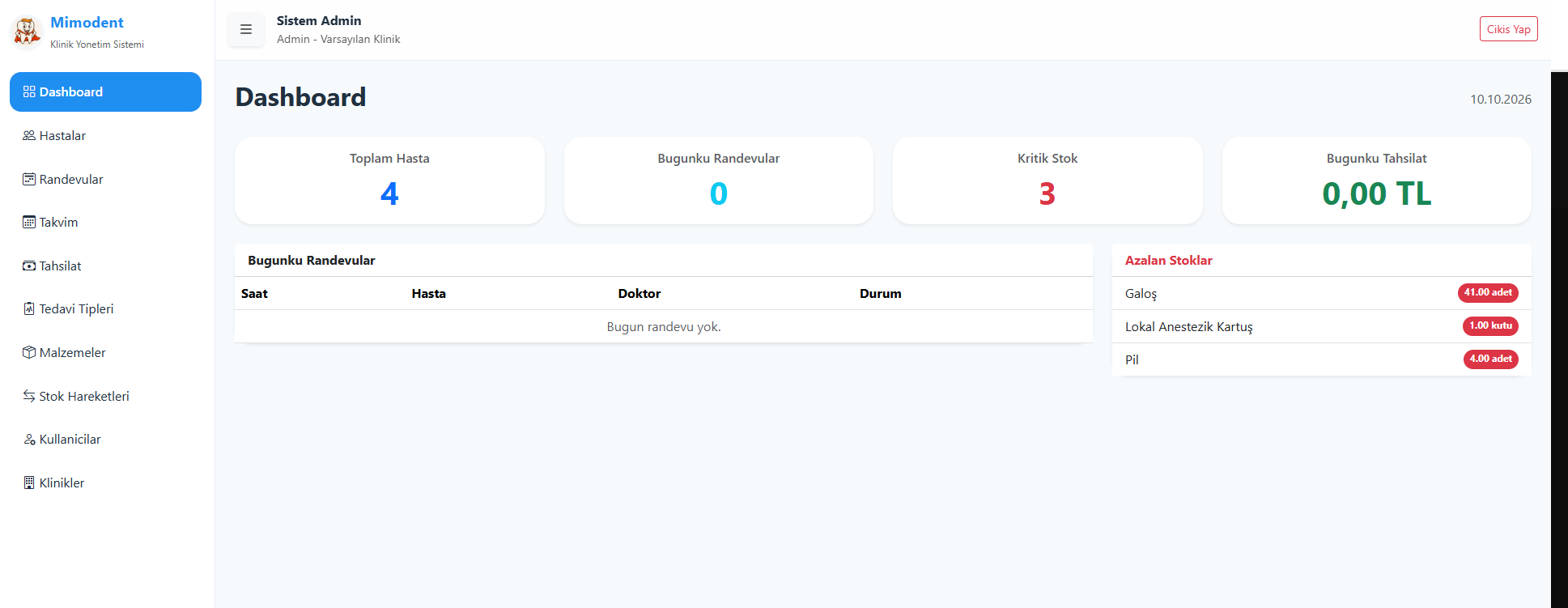The height and width of the screenshot is (608, 1568).
Task: Go to Kullanicilar
Action: pyautogui.click(x=105, y=439)
